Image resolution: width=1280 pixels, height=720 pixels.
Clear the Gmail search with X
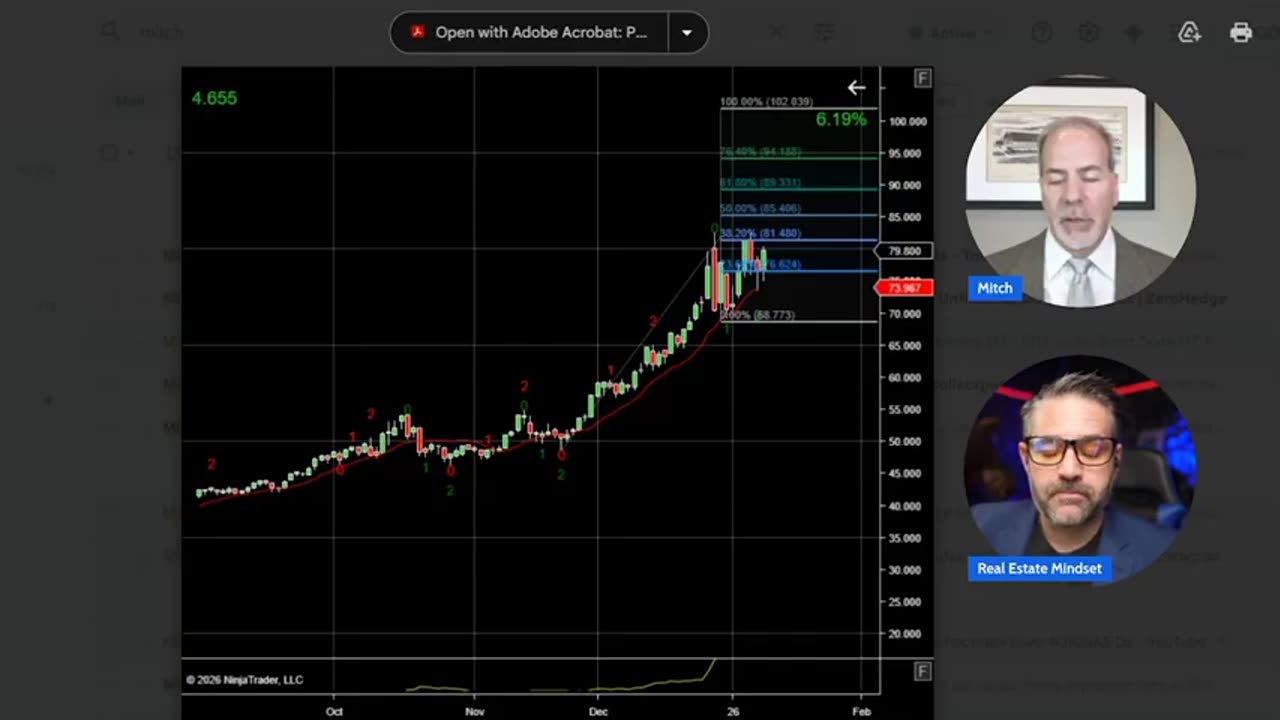777,32
